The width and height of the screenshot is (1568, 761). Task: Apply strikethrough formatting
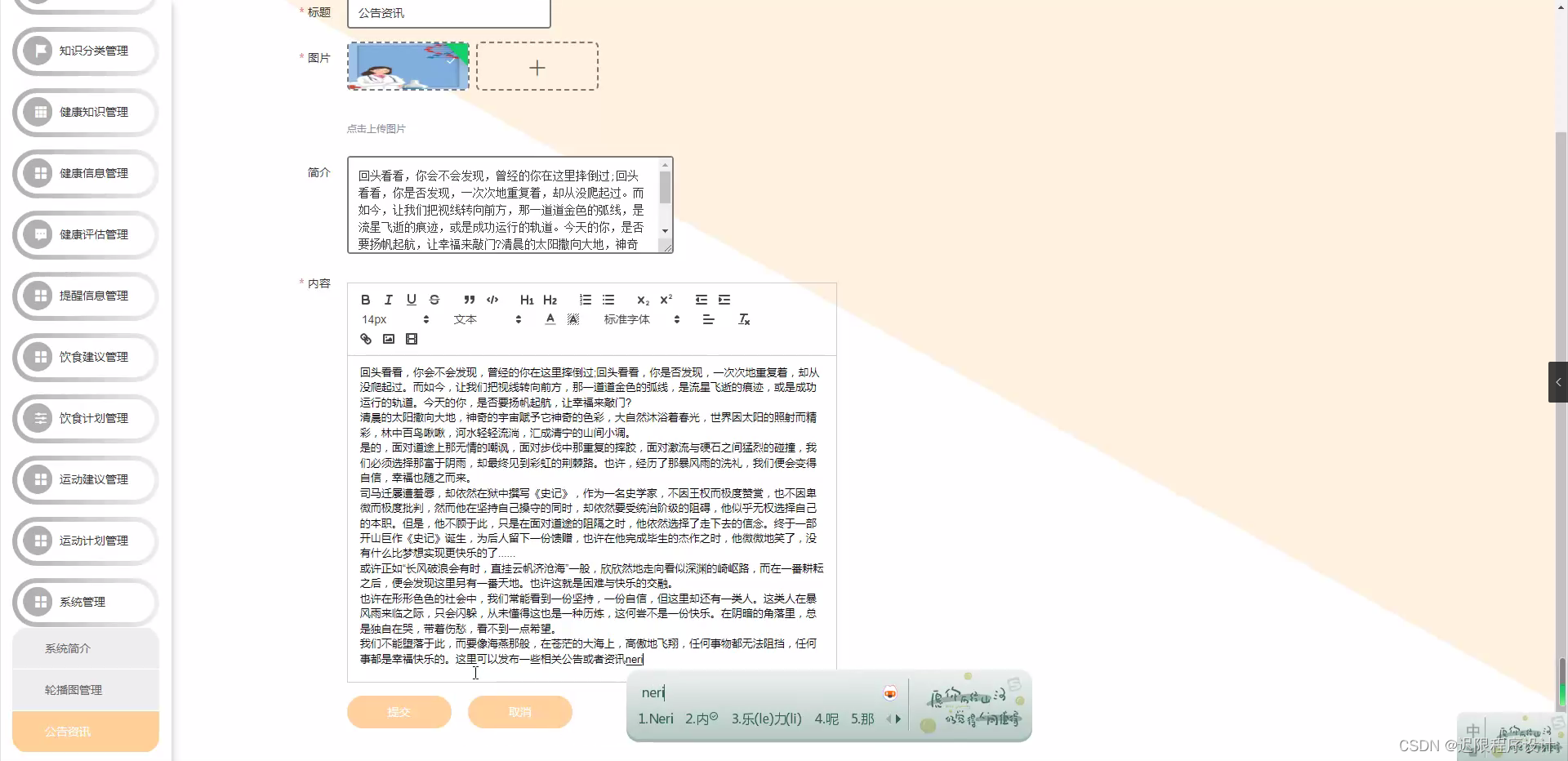click(434, 300)
